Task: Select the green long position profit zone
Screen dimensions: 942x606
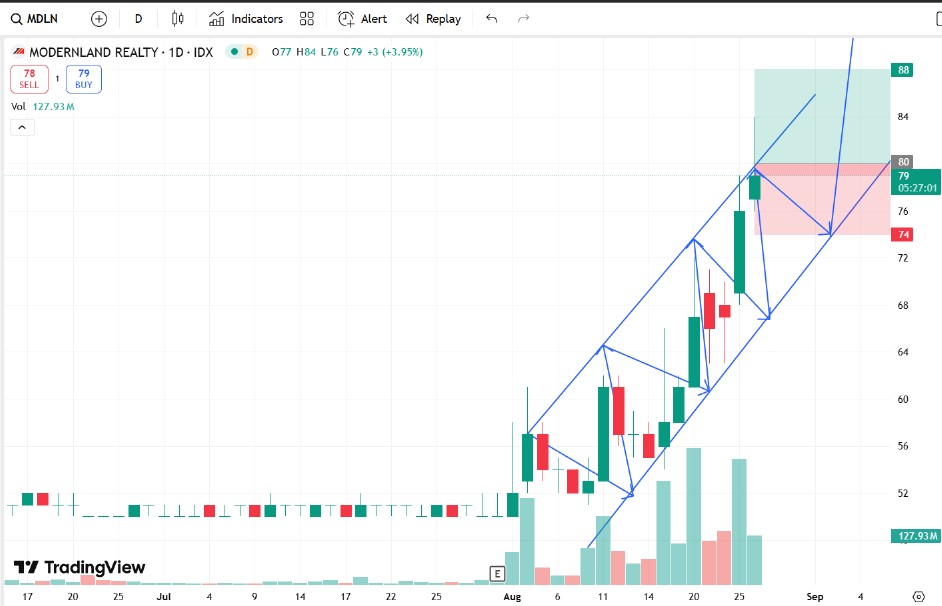Action: click(822, 116)
